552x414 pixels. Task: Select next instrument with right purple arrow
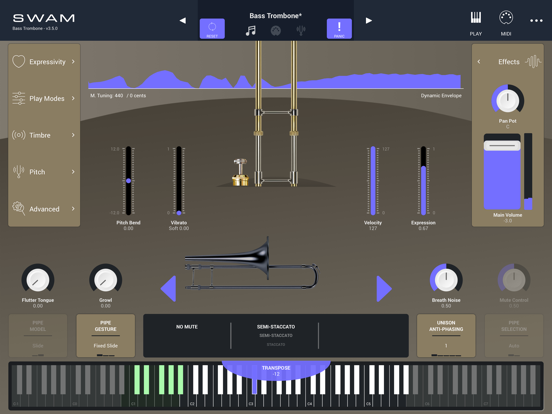pyautogui.click(x=384, y=289)
